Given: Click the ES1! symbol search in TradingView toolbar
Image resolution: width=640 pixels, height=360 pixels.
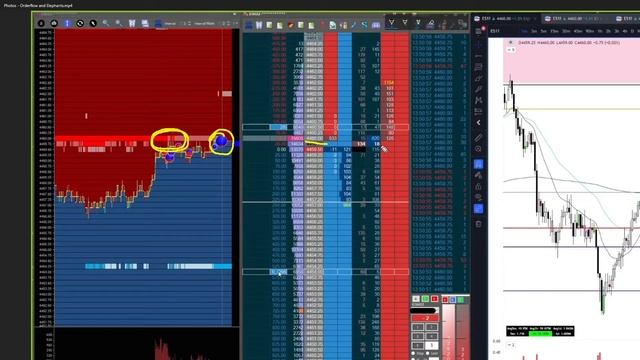Looking at the screenshot, I should pyautogui.click(x=495, y=31).
